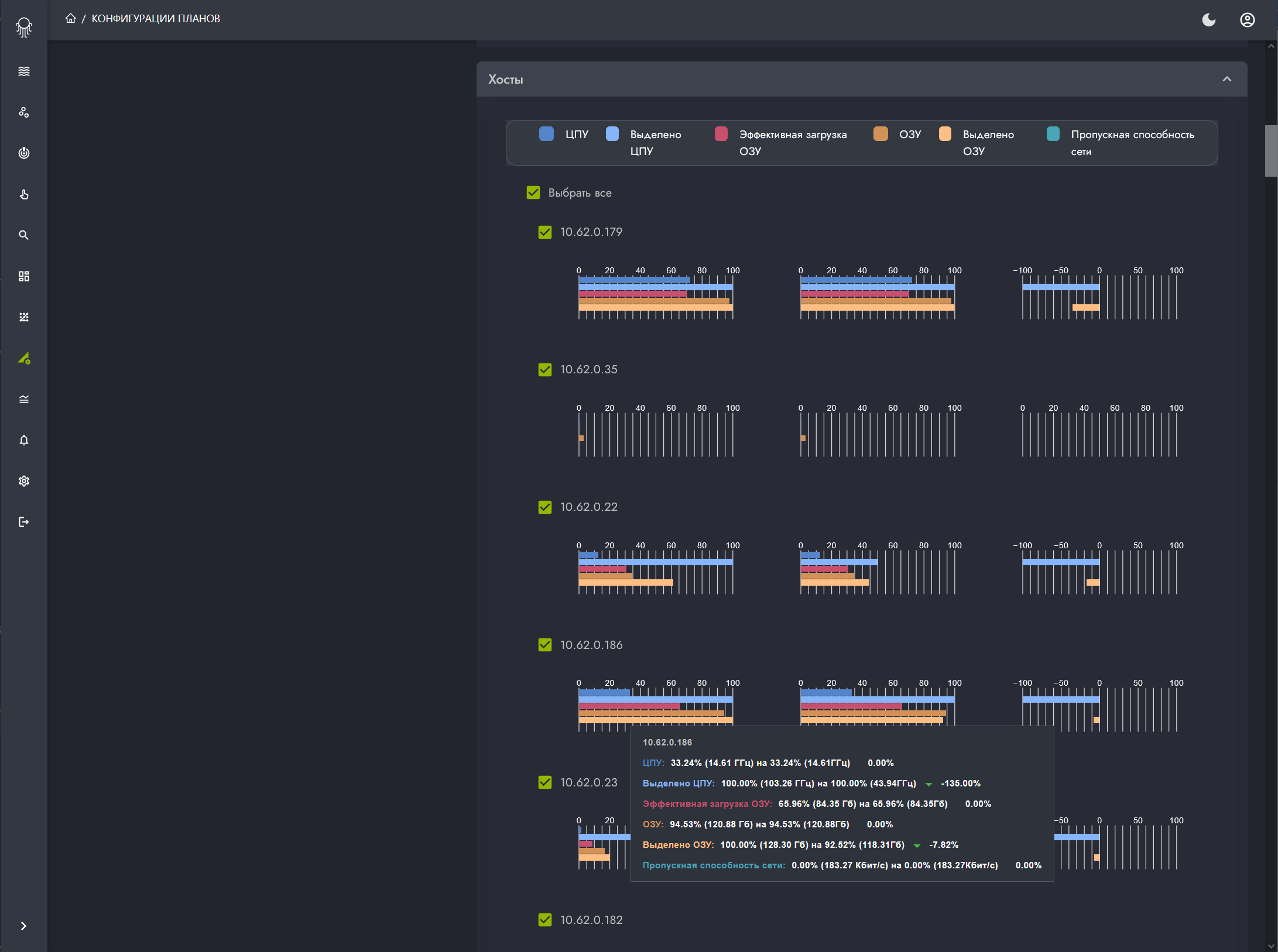1278x952 pixels.
Task: Open the hand pointer icon sidebar section
Action: pyautogui.click(x=24, y=194)
